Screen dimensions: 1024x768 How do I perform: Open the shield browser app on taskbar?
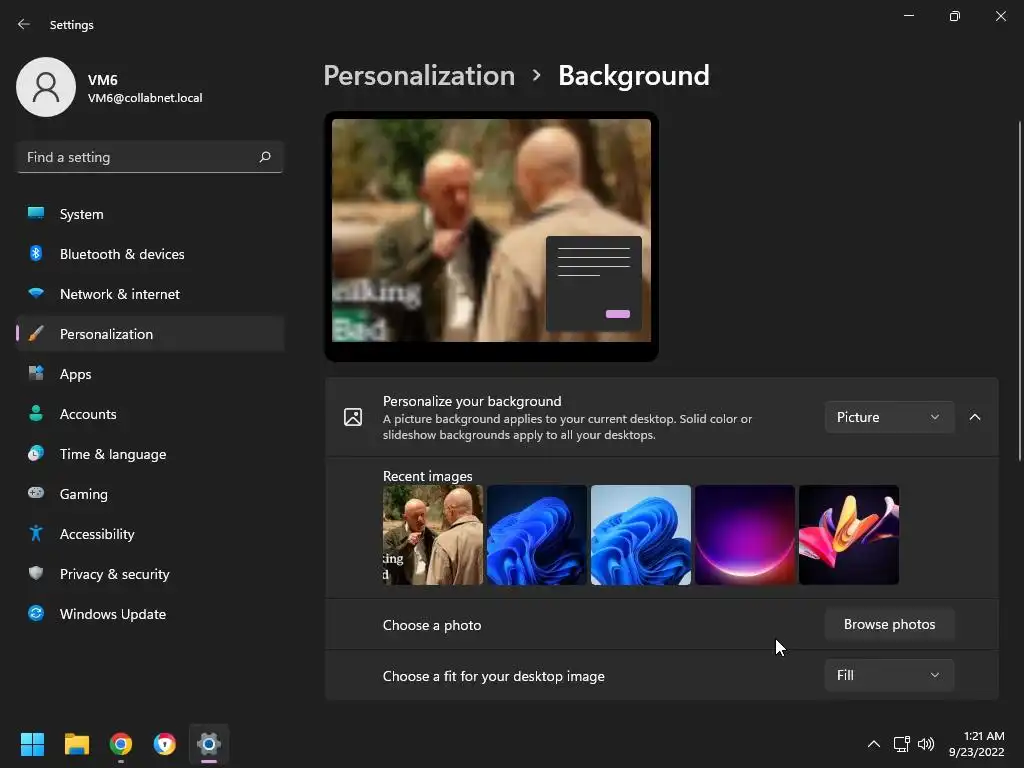(165, 744)
